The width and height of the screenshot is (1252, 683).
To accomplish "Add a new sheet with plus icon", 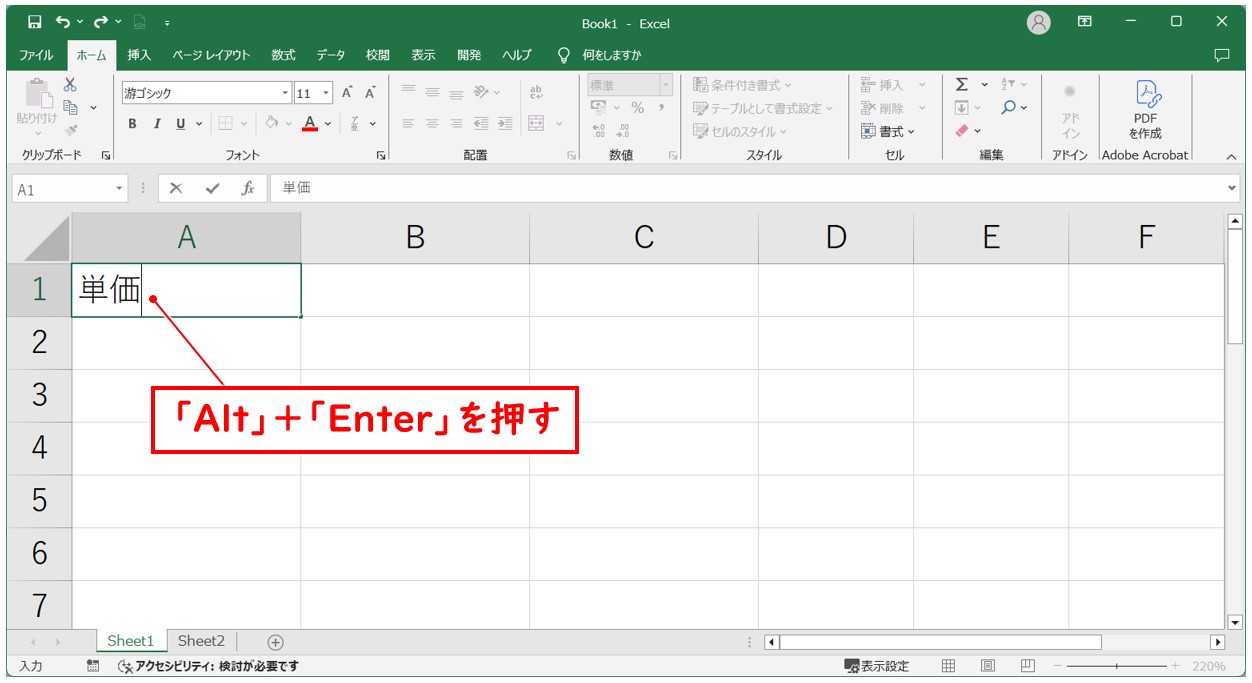I will click(276, 642).
